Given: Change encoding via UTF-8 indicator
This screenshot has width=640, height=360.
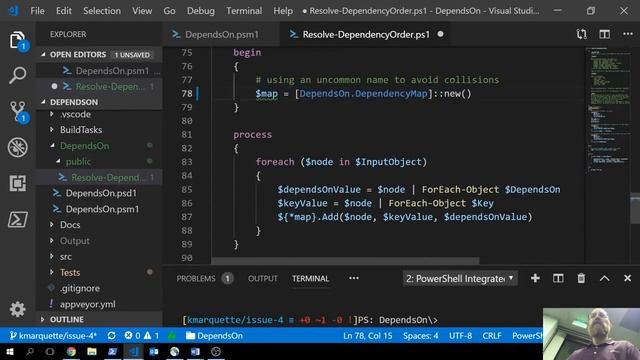Looking at the screenshot, I should (x=460, y=336).
